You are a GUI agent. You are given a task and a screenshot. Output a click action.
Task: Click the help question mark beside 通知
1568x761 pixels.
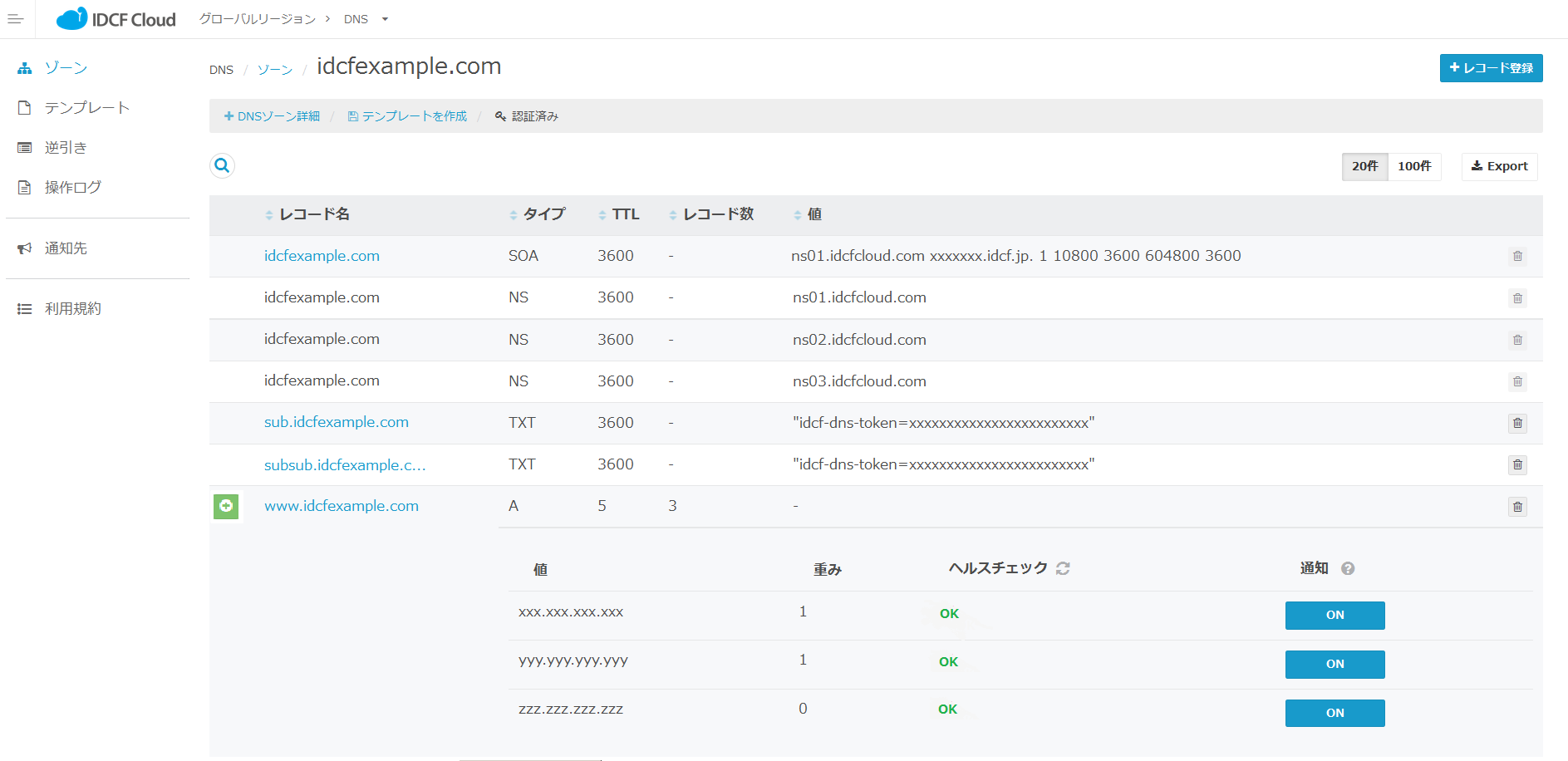click(x=1348, y=569)
